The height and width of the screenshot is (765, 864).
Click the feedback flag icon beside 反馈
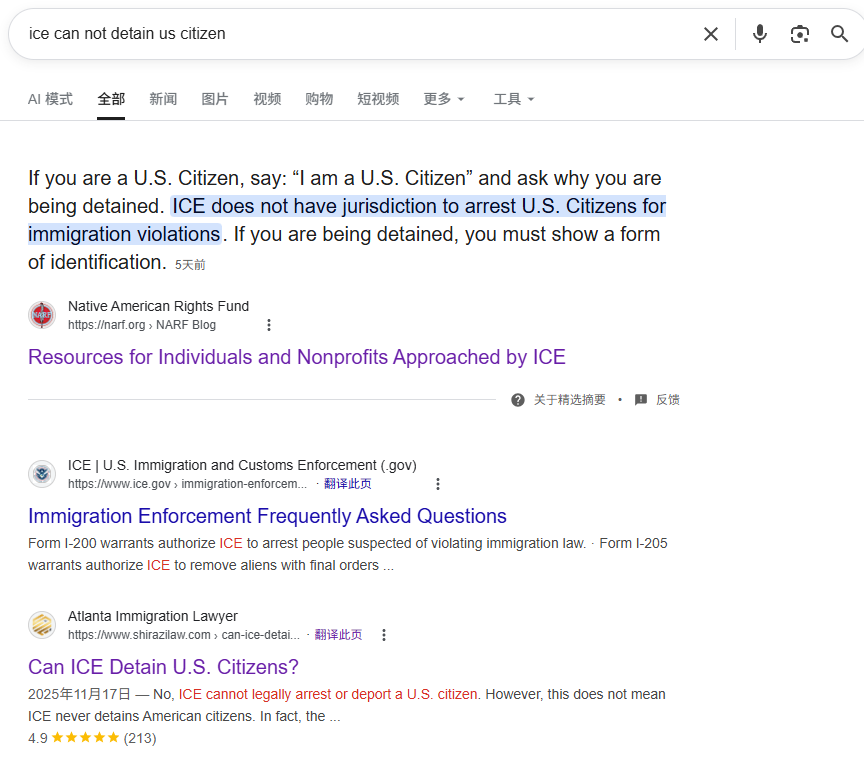(641, 400)
